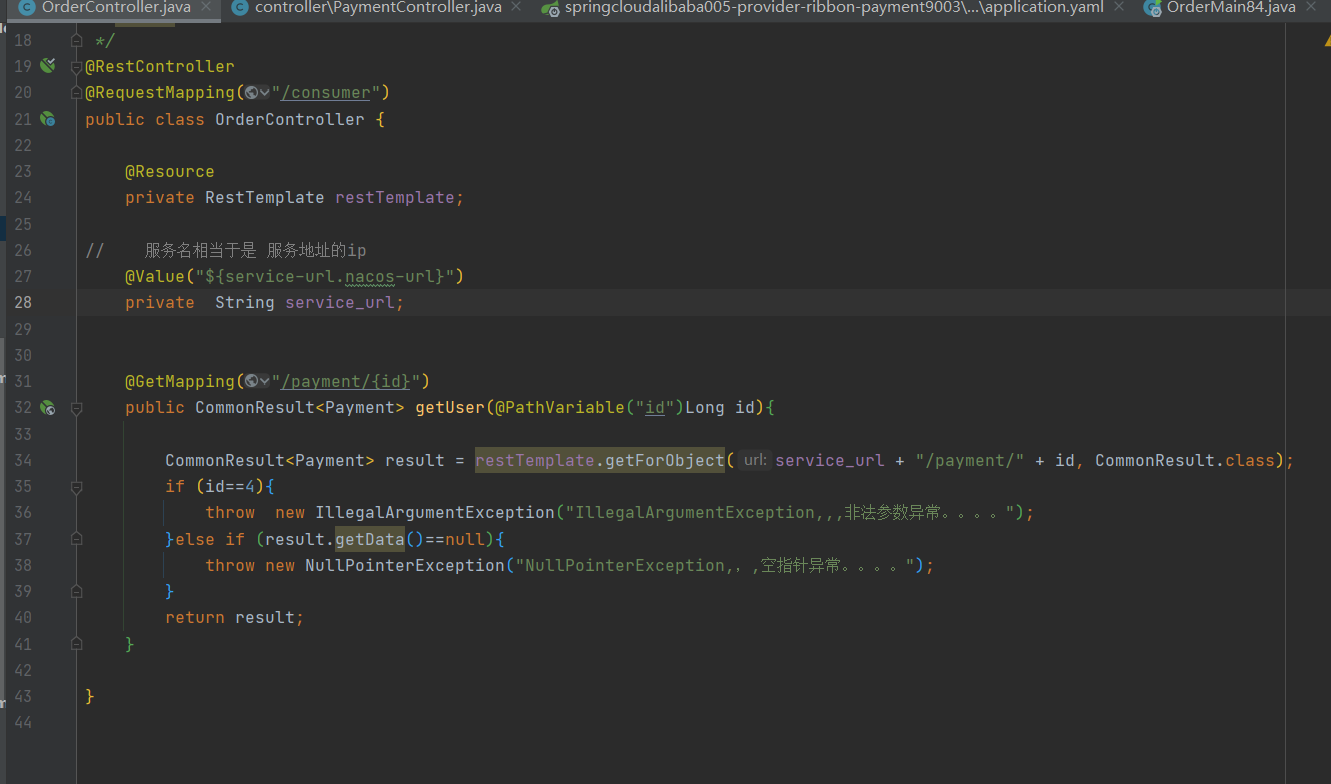Click line number 44 in gutter
1331x784 pixels.
[x=21, y=722]
